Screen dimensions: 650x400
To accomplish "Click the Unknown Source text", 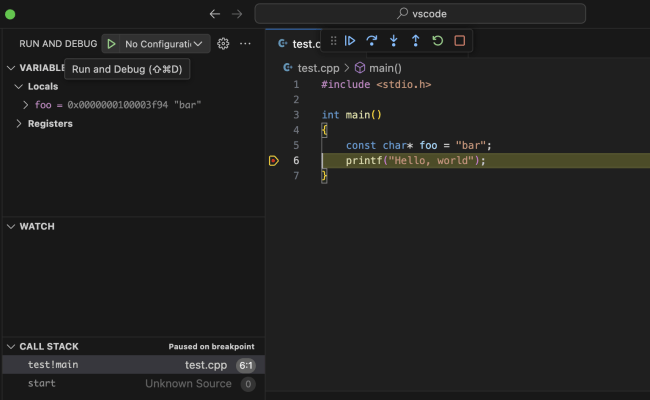I will coord(188,383).
